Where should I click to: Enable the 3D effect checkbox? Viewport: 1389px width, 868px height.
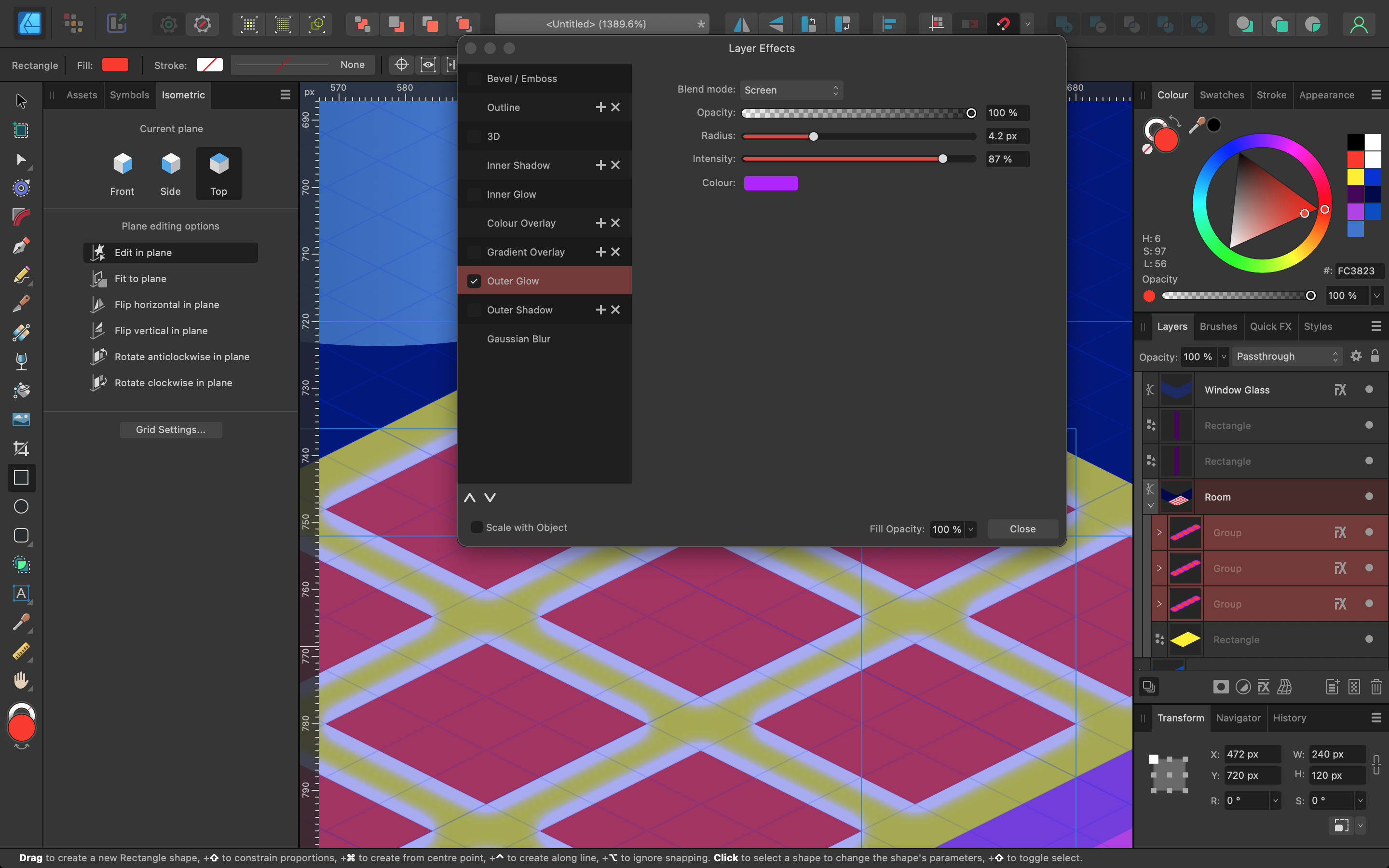click(x=474, y=136)
